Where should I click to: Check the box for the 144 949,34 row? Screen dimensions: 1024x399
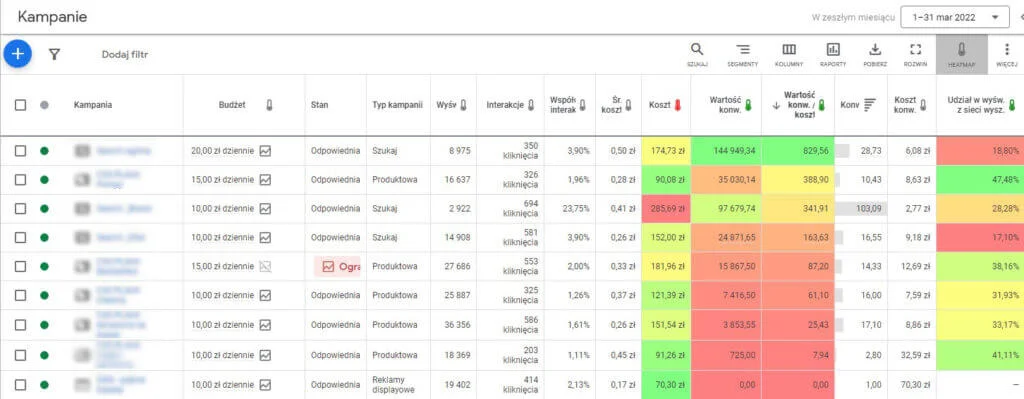(20, 151)
